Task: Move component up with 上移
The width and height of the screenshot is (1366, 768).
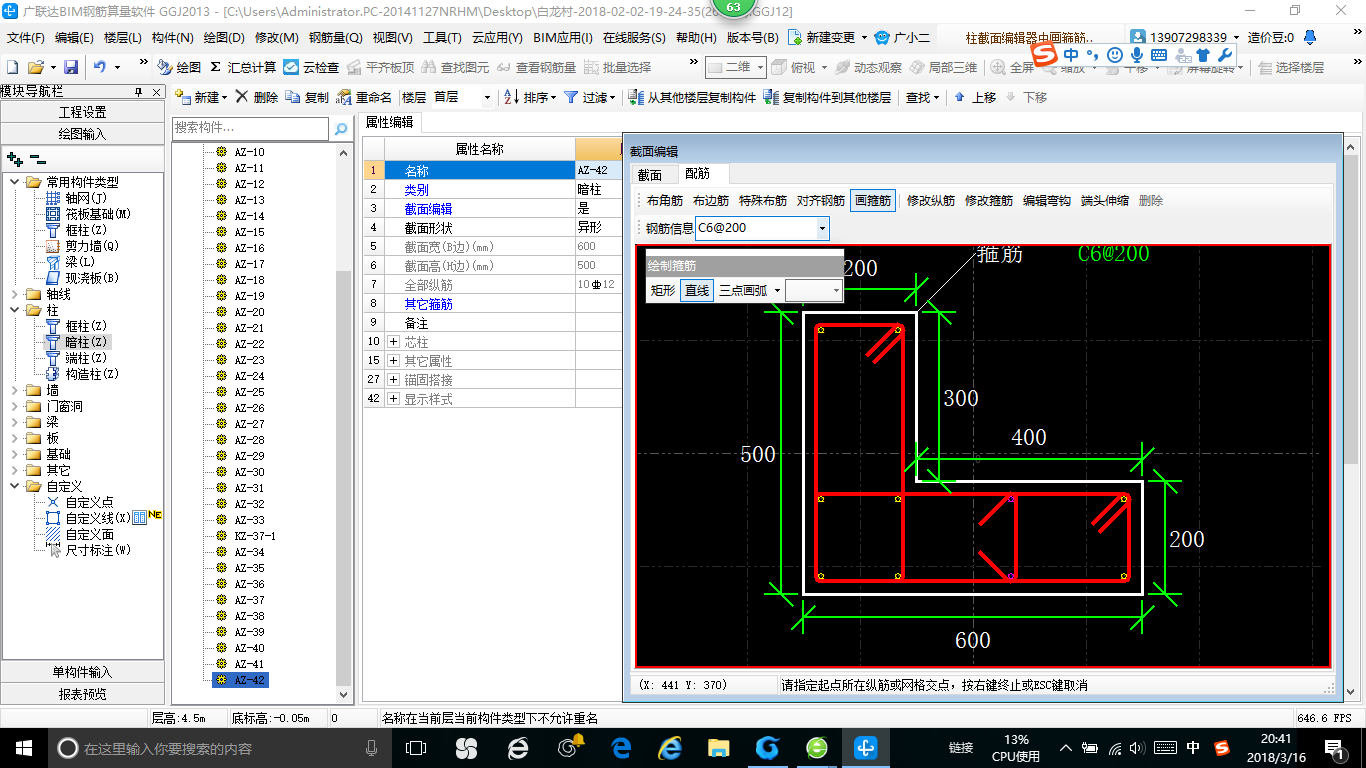Action: pos(975,97)
